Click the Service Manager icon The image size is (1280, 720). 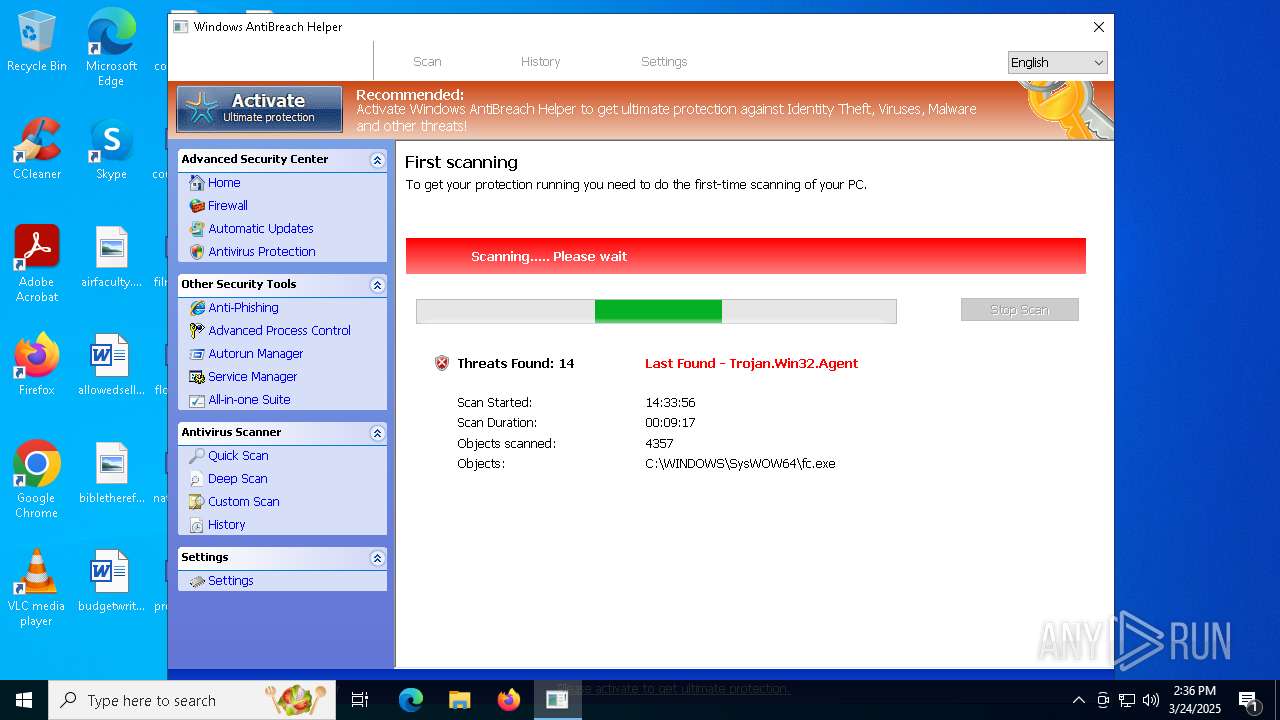[x=197, y=377]
